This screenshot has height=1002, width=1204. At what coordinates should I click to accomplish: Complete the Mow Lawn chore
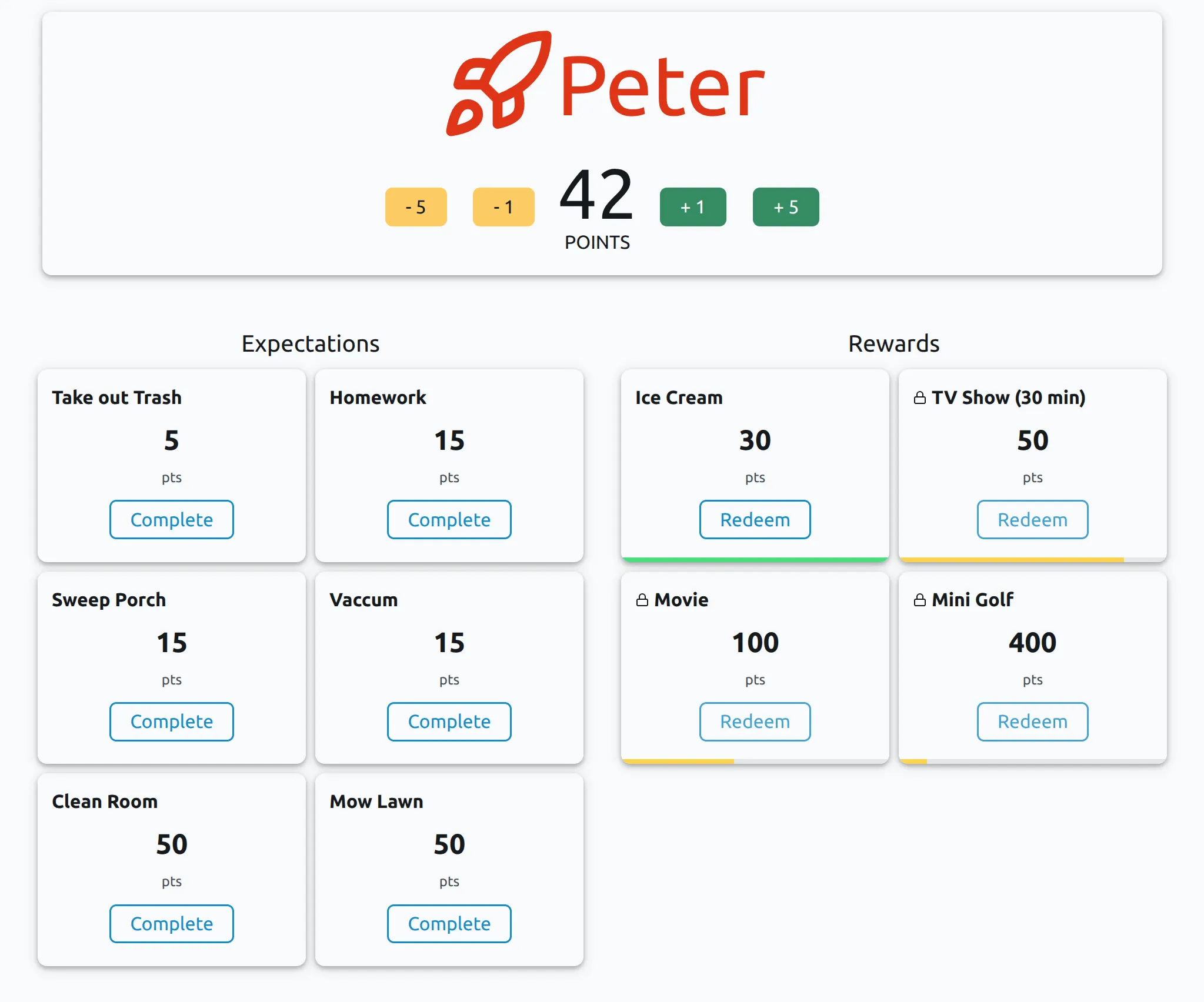pyautogui.click(x=449, y=923)
